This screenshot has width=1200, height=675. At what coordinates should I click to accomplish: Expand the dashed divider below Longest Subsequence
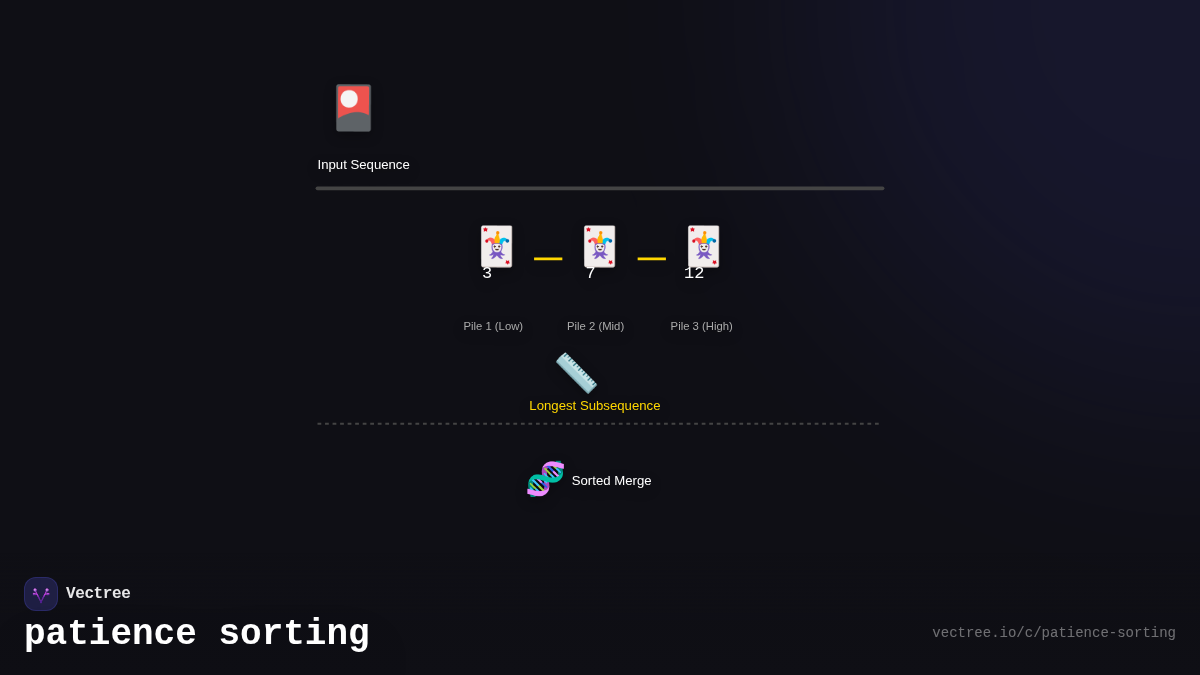point(598,422)
